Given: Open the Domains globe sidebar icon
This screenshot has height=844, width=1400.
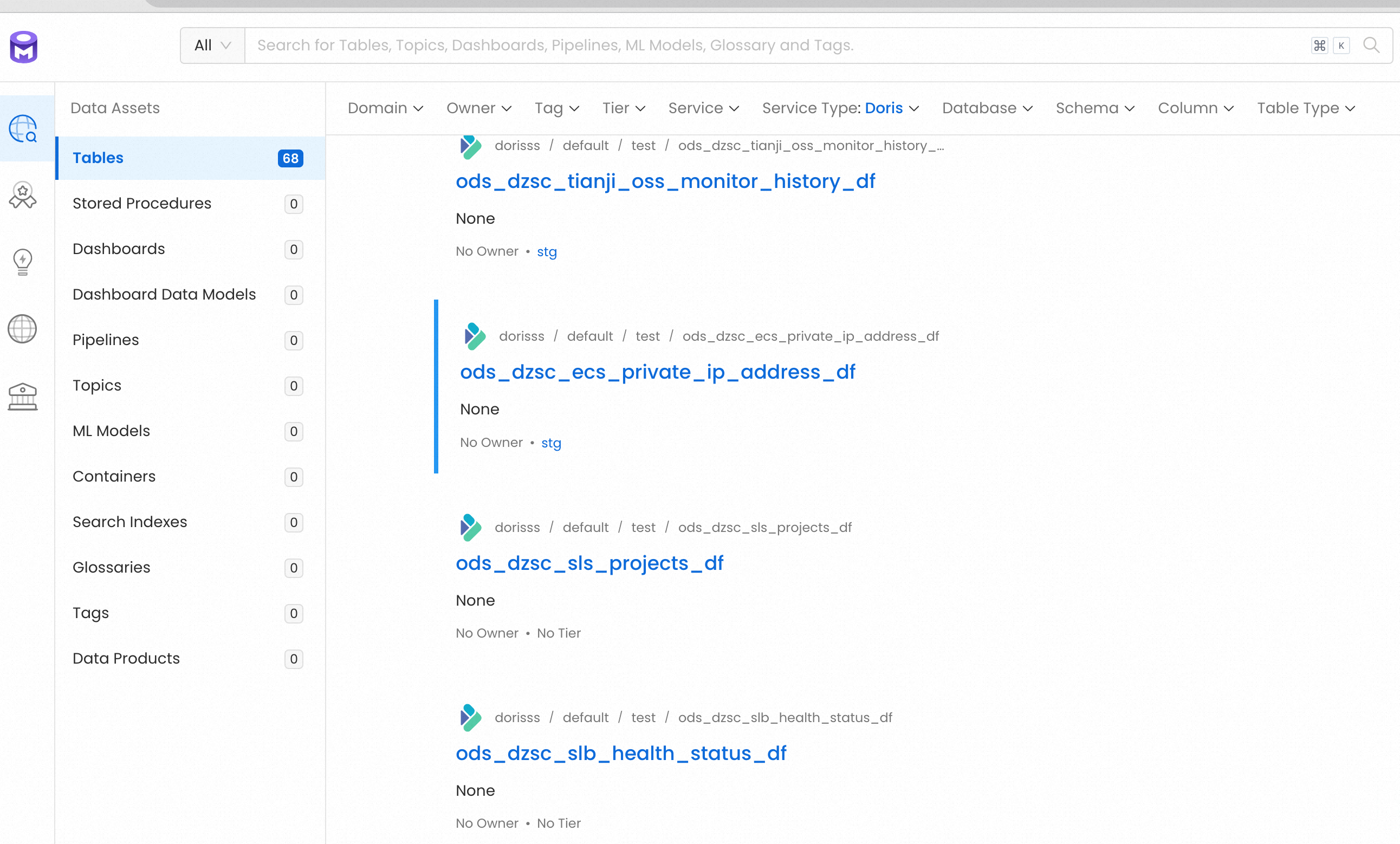Looking at the screenshot, I should point(22,329).
